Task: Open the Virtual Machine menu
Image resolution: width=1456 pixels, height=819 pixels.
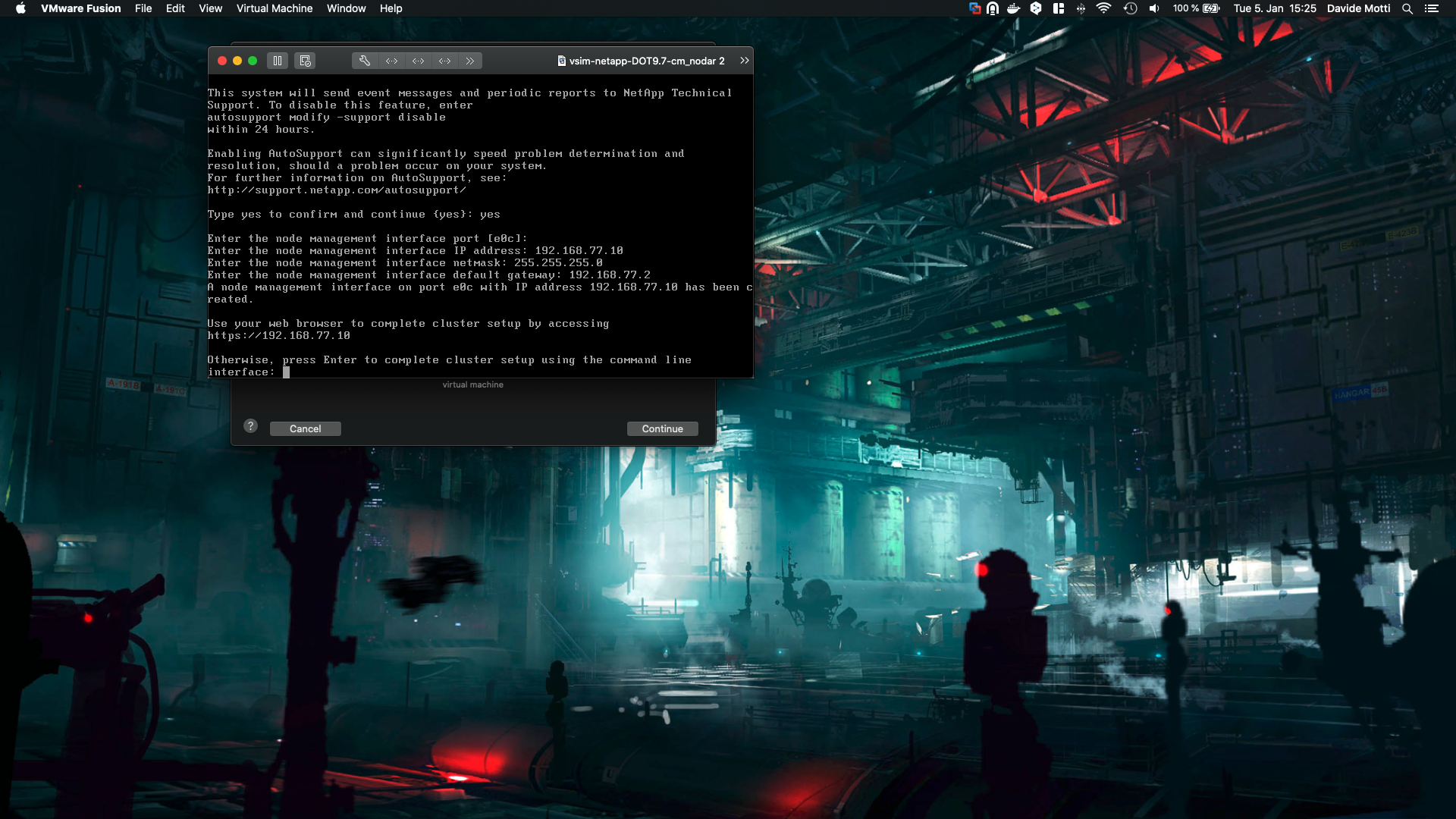Action: (x=274, y=8)
